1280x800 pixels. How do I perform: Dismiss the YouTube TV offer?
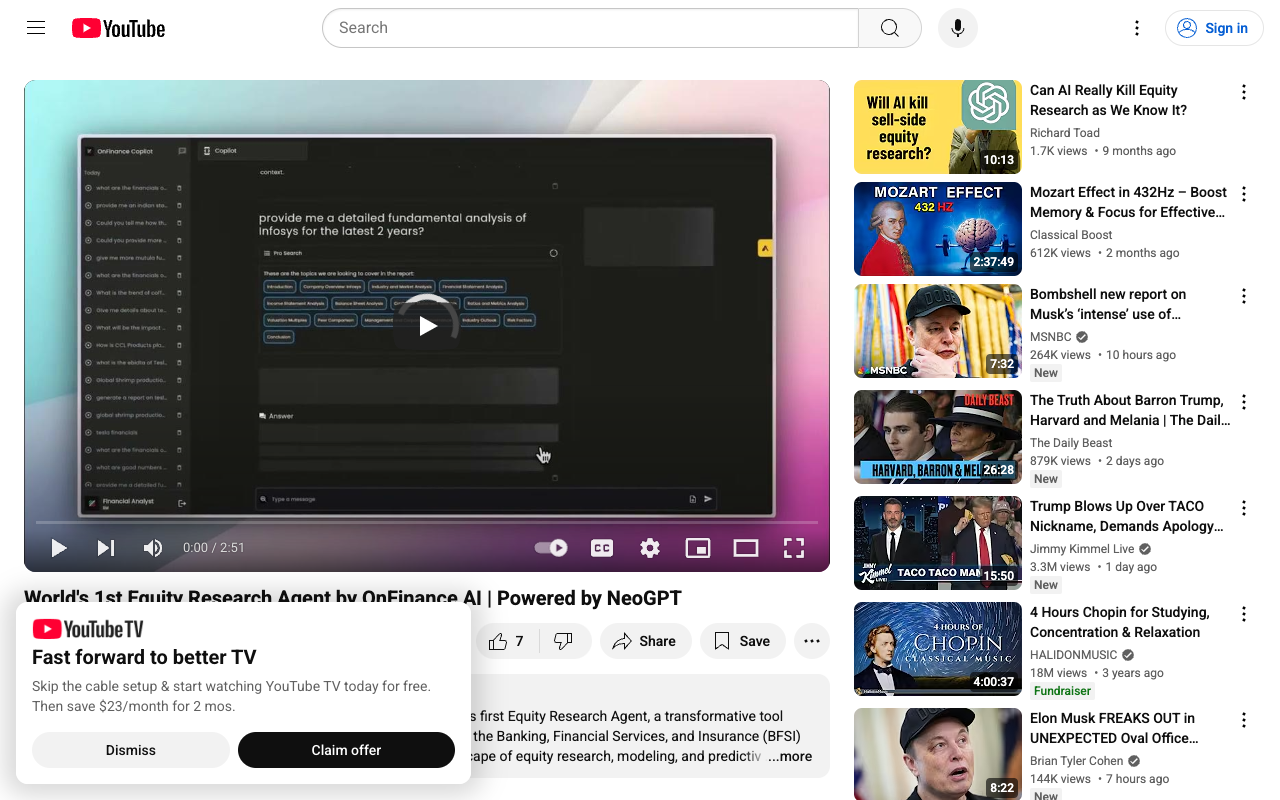coord(131,750)
